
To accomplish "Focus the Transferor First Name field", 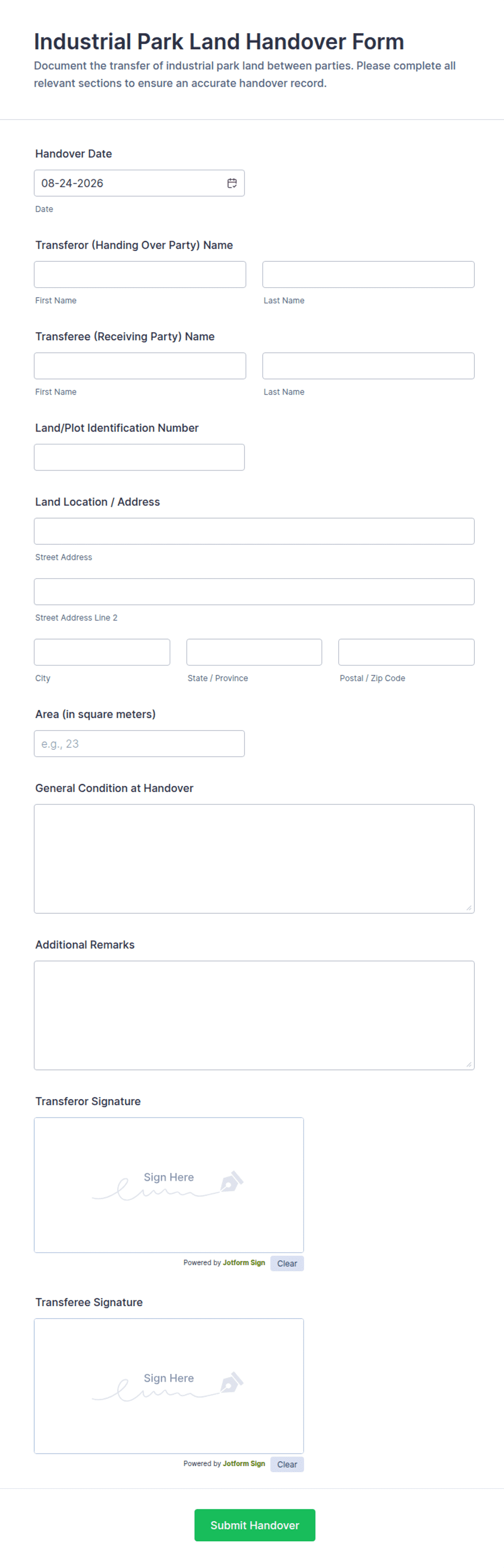I will coord(140,274).
